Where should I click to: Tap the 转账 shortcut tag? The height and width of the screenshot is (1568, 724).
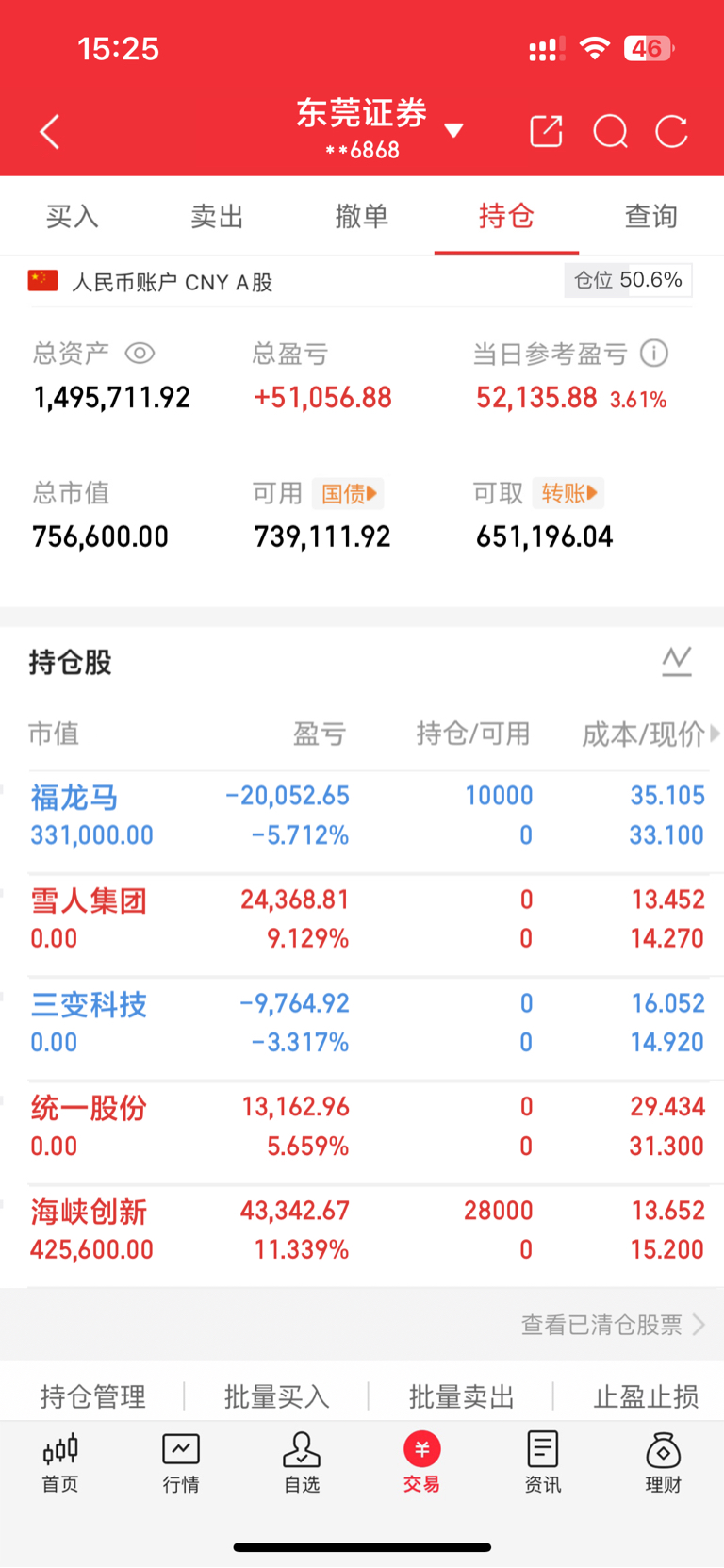(x=568, y=493)
